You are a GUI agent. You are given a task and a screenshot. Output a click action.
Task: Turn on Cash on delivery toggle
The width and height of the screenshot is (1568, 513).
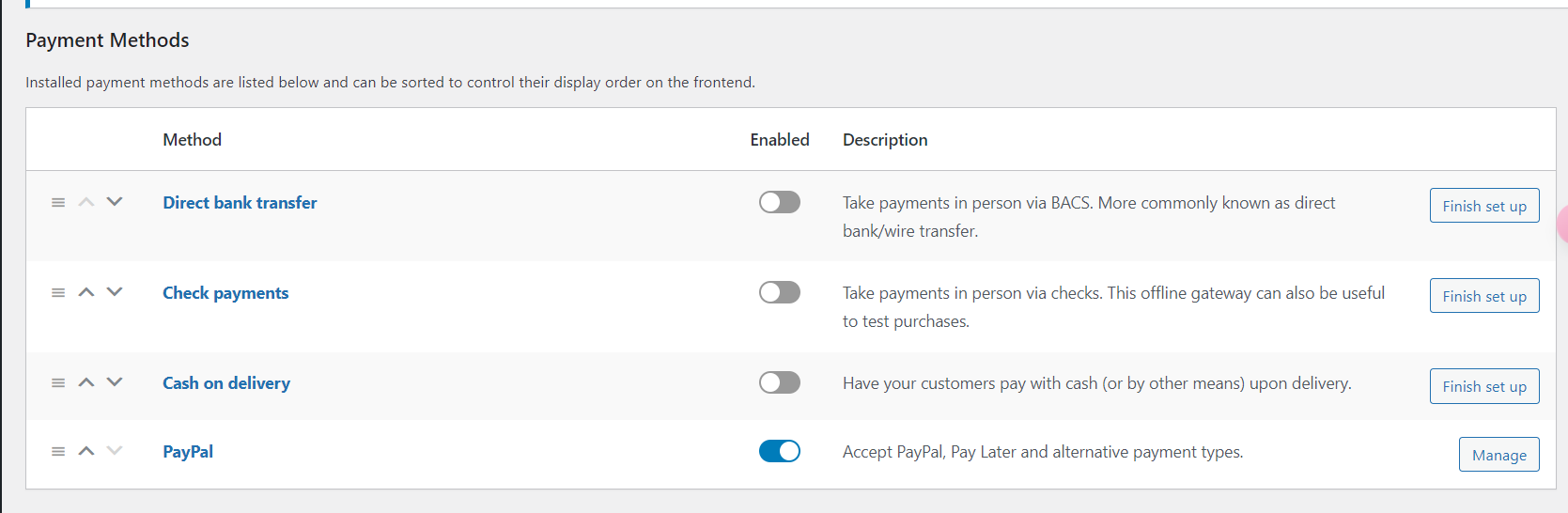tap(779, 383)
